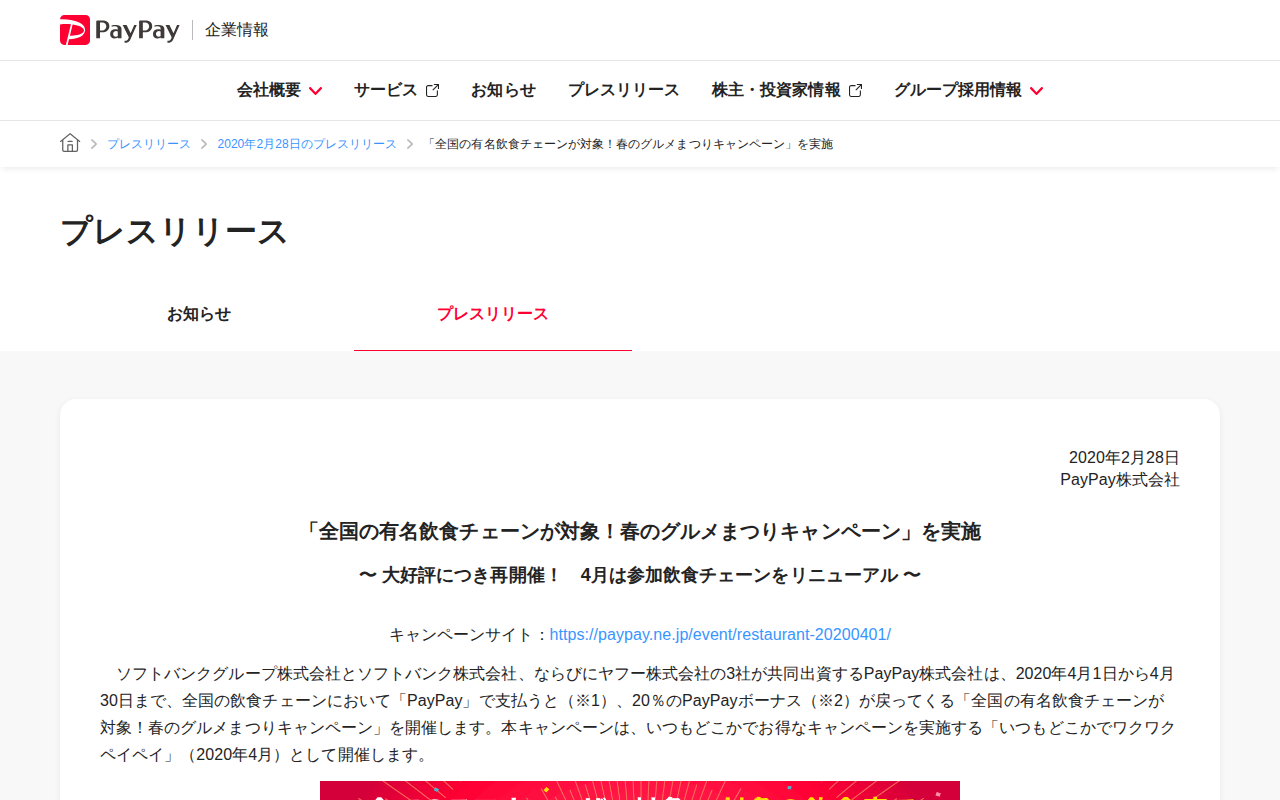The width and height of the screenshot is (1280, 800).
Task: Open グループ採用情報 menu
Action: coord(958,90)
